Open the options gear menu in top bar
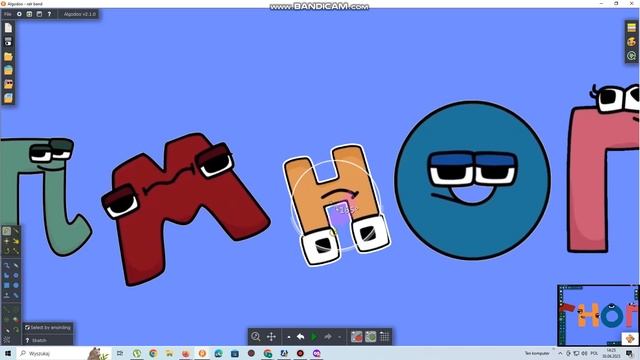This screenshot has height=360, width=640. tap(19, 14)
